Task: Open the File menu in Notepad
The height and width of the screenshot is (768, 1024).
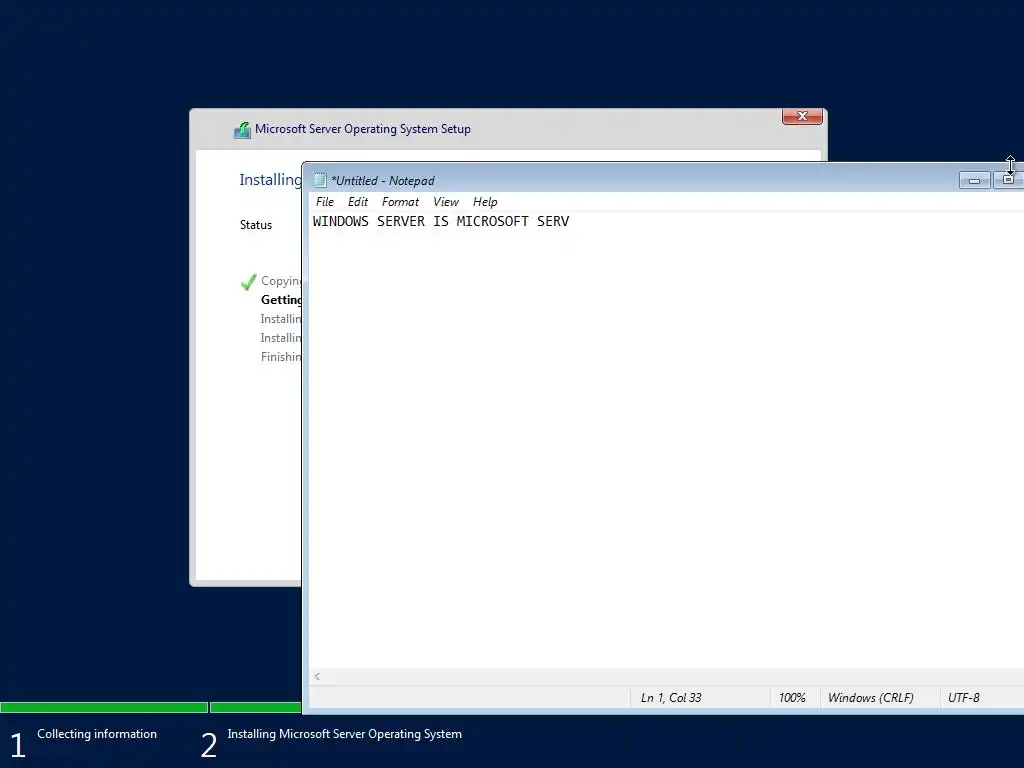Action: [325, 202]
